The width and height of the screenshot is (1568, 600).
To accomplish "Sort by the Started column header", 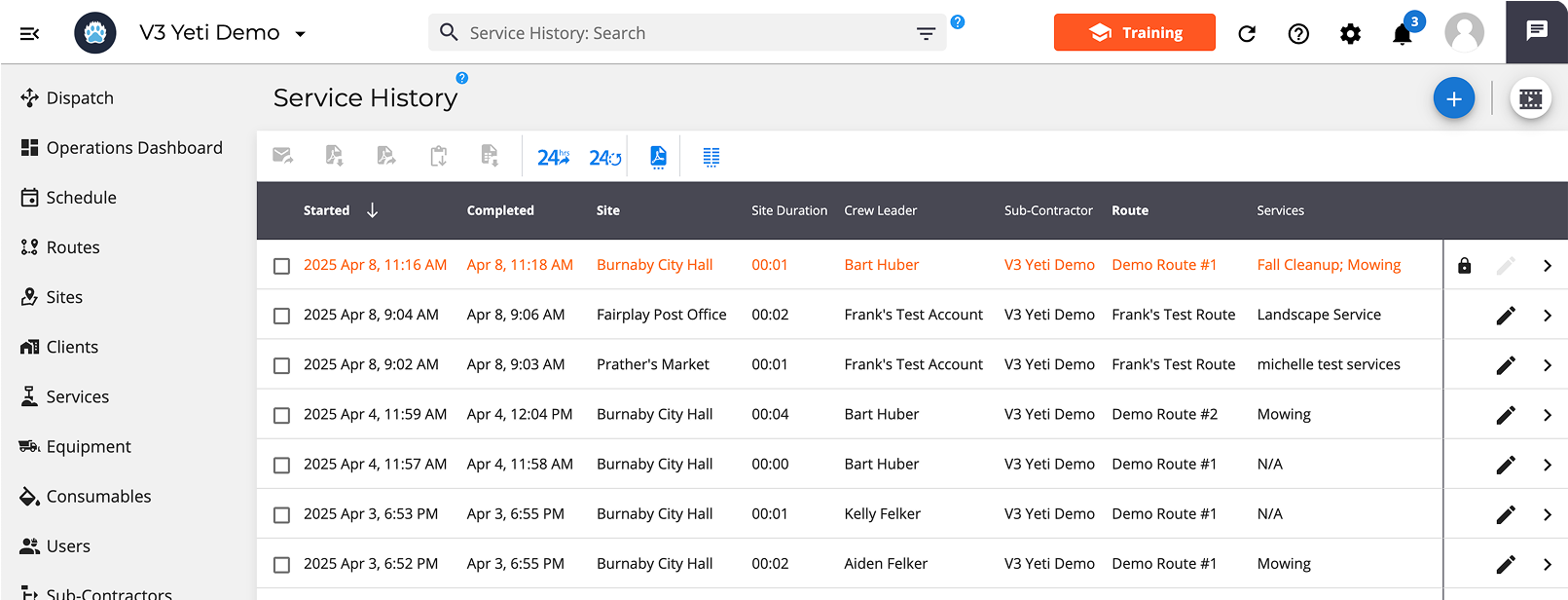I will click(326, 210).
